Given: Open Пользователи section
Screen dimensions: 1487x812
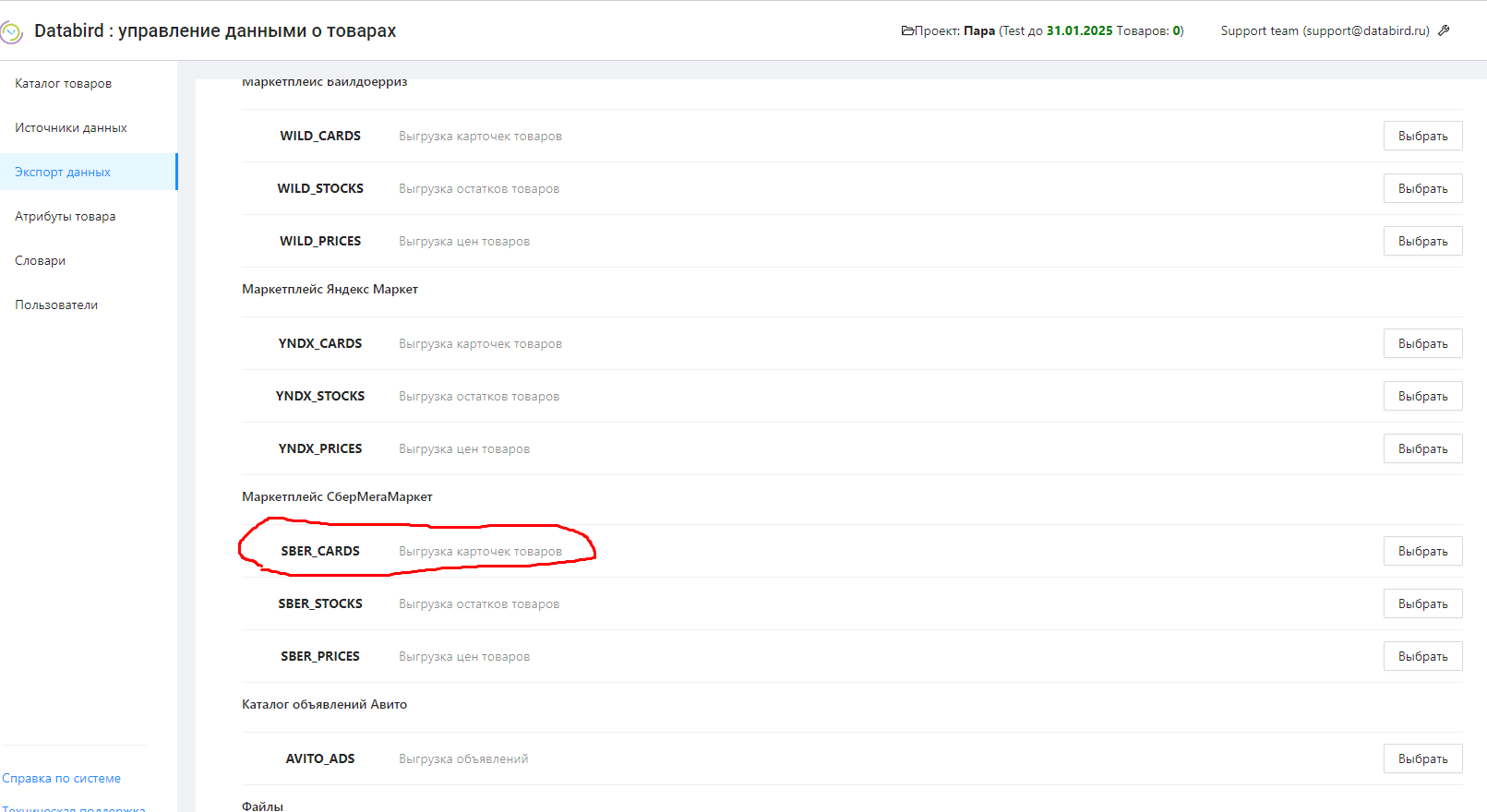Looking at the screenshot, I should [56, 304].
